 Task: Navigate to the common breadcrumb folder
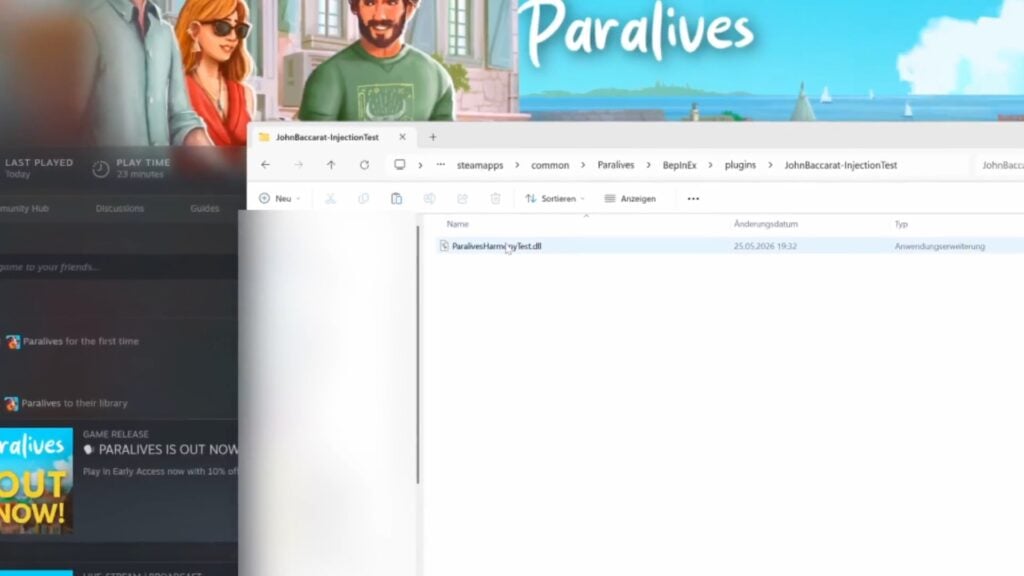[550, 165]
